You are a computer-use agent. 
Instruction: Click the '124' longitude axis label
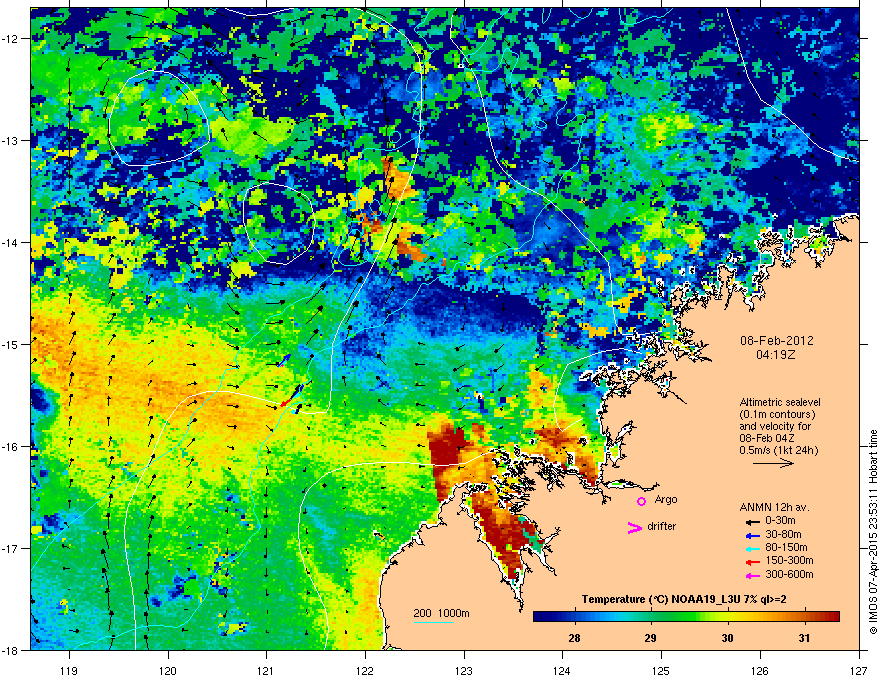click(562, 670)
